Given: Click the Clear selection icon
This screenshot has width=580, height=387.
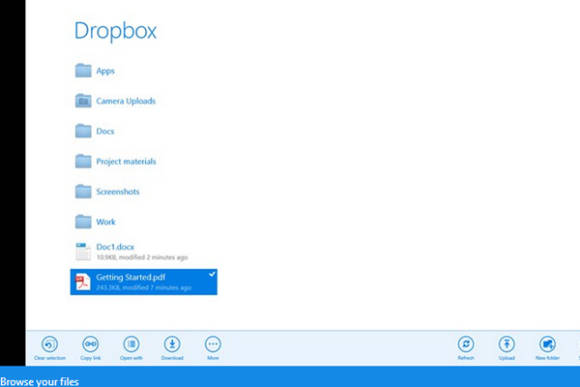Looking at the screenshot, I should pos(50,344).
